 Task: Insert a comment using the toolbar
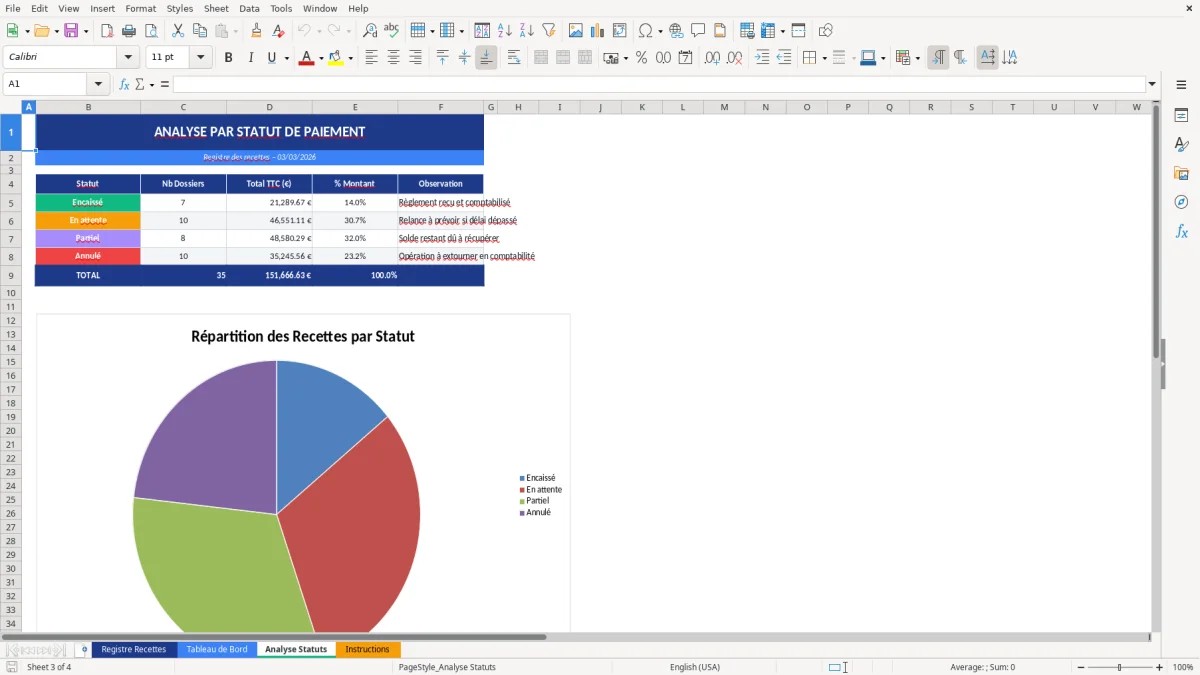[x=698, y=30]
